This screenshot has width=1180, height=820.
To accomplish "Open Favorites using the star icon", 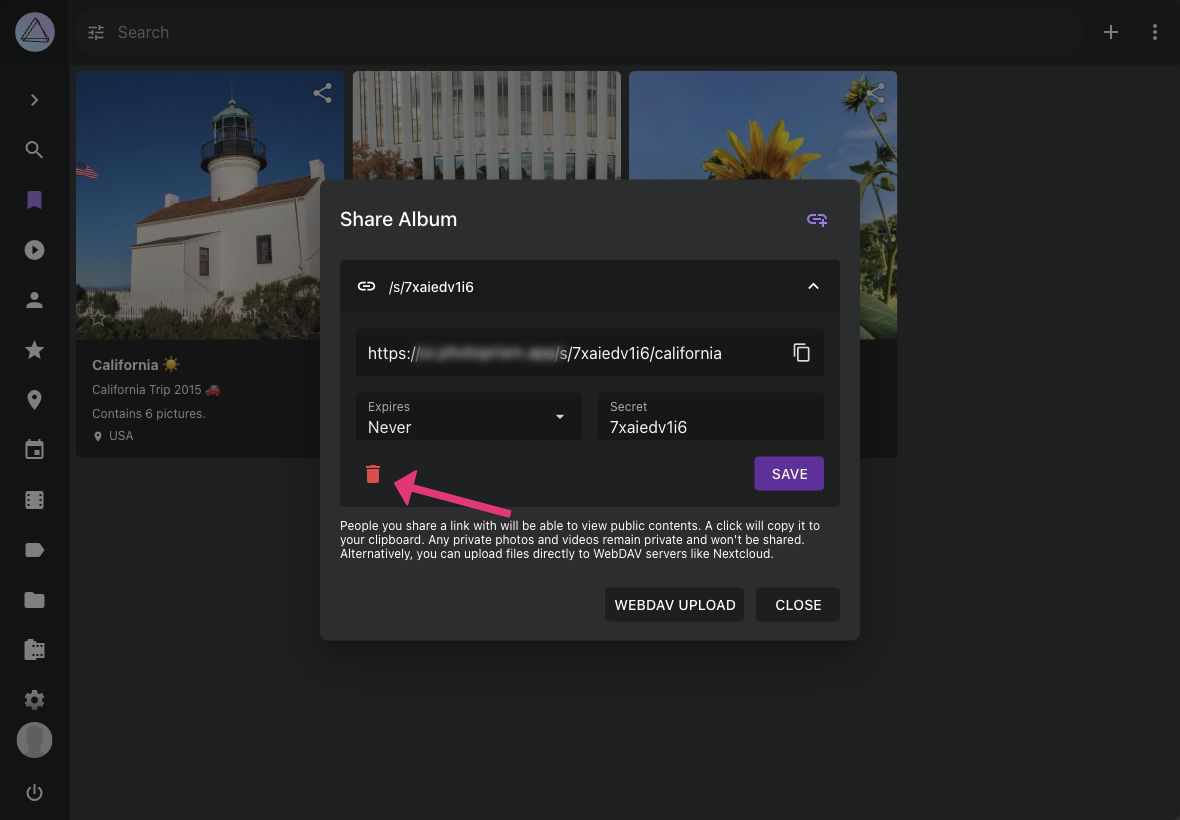I will coord(34,350).
